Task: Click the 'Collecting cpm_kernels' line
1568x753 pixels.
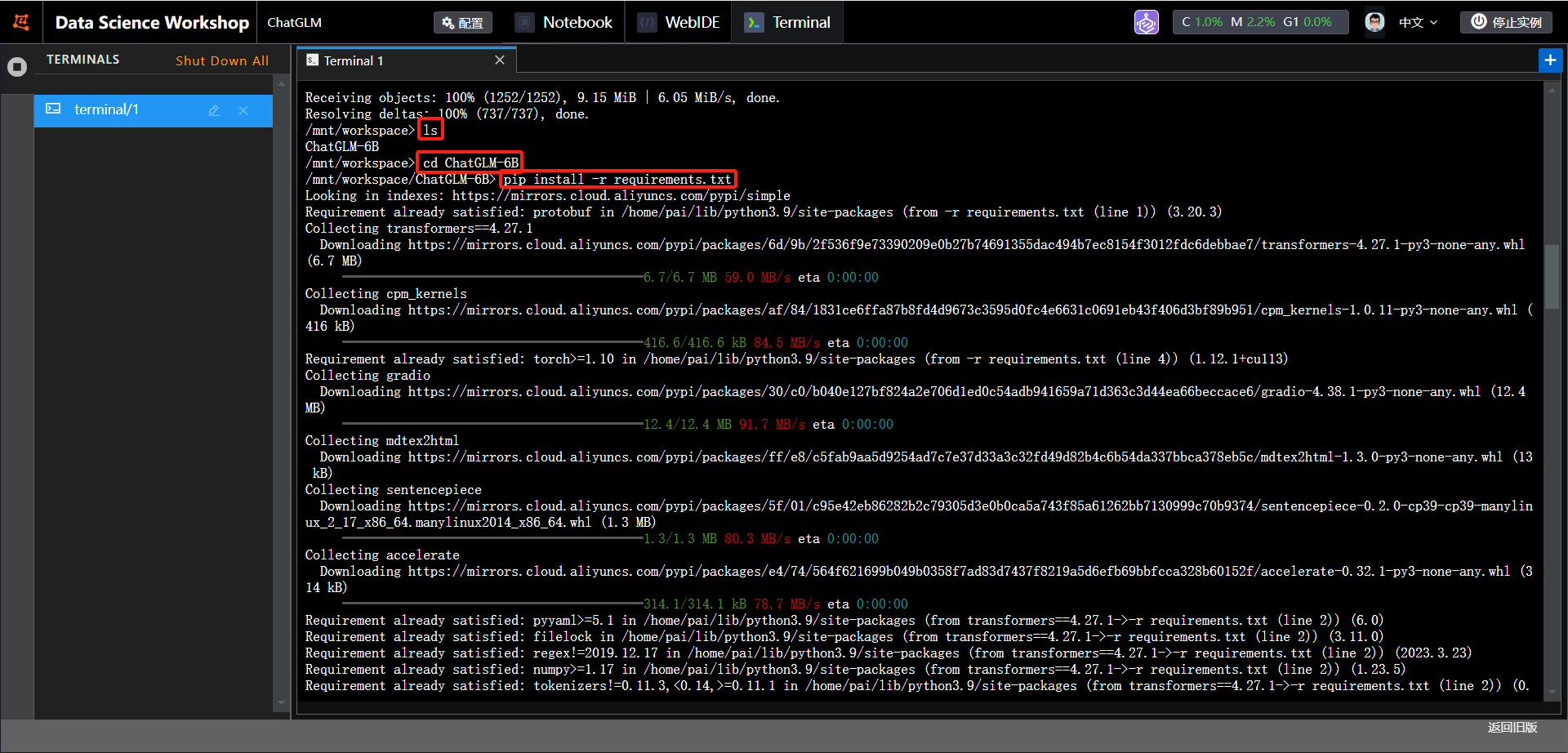Action: pos(386,294)
